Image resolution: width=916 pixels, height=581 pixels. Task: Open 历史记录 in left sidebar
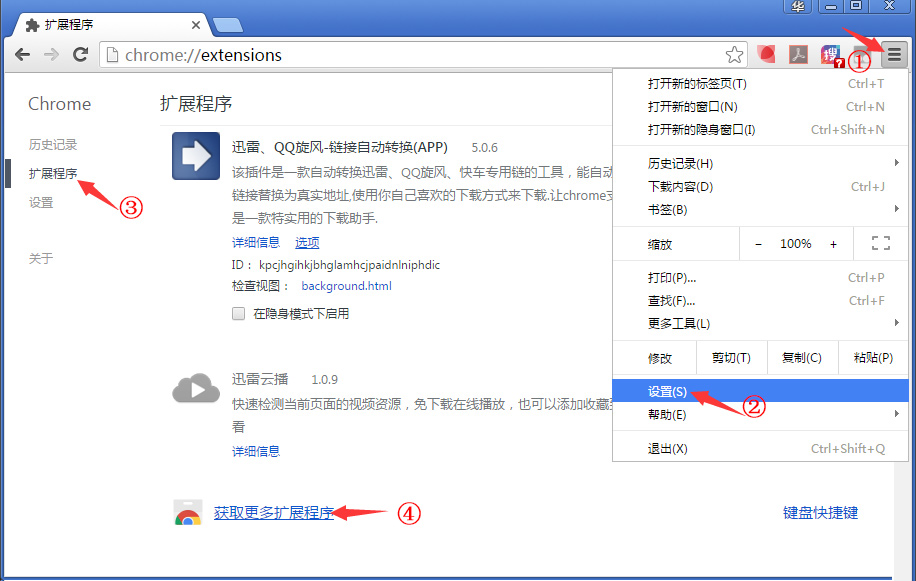pos(53,145)
